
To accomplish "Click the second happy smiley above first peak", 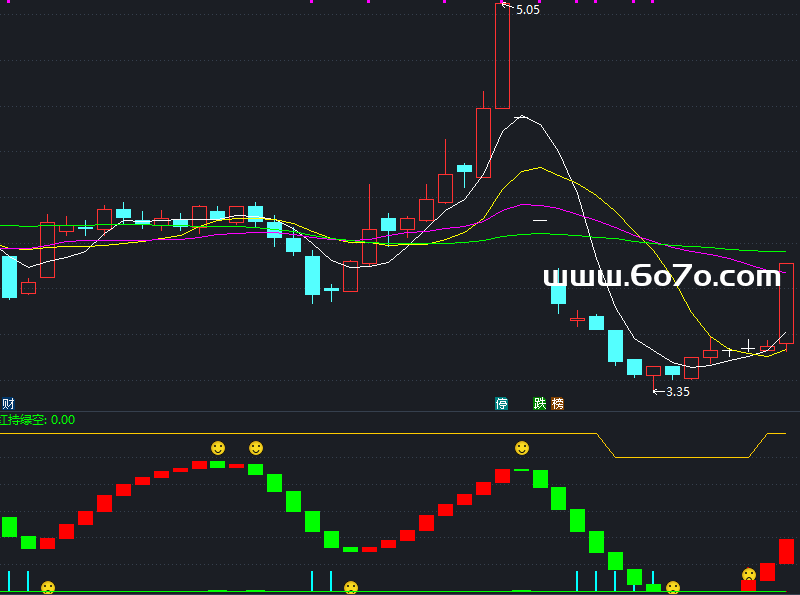I will [x=256, y=447].
